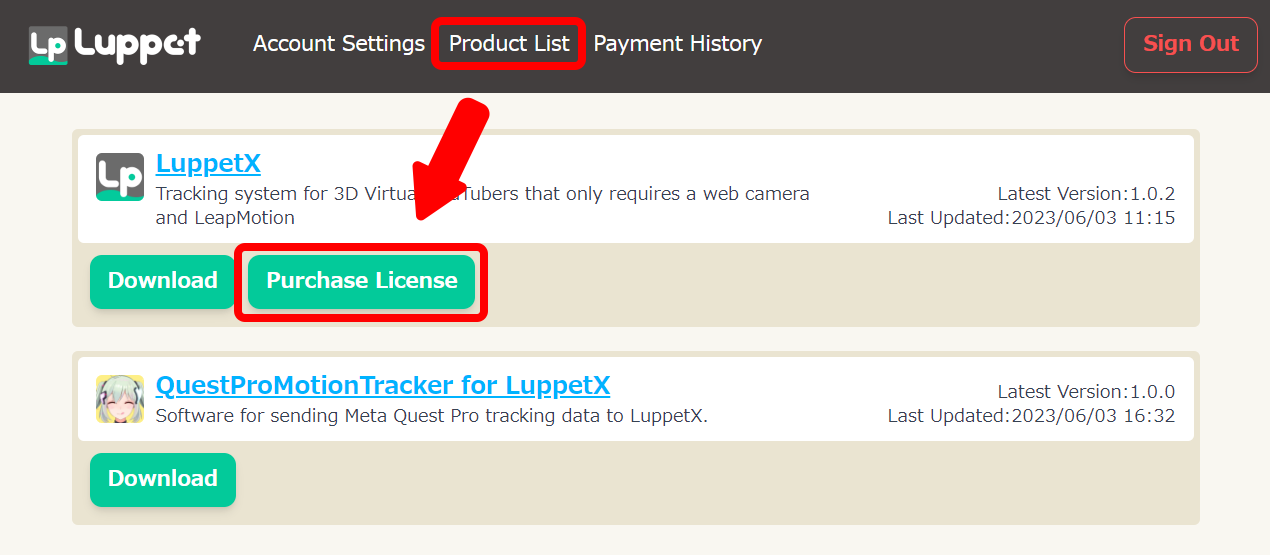Click Last Updated 2023/06/03 16:32 text
The image size is (1270, 555).
1031,416
